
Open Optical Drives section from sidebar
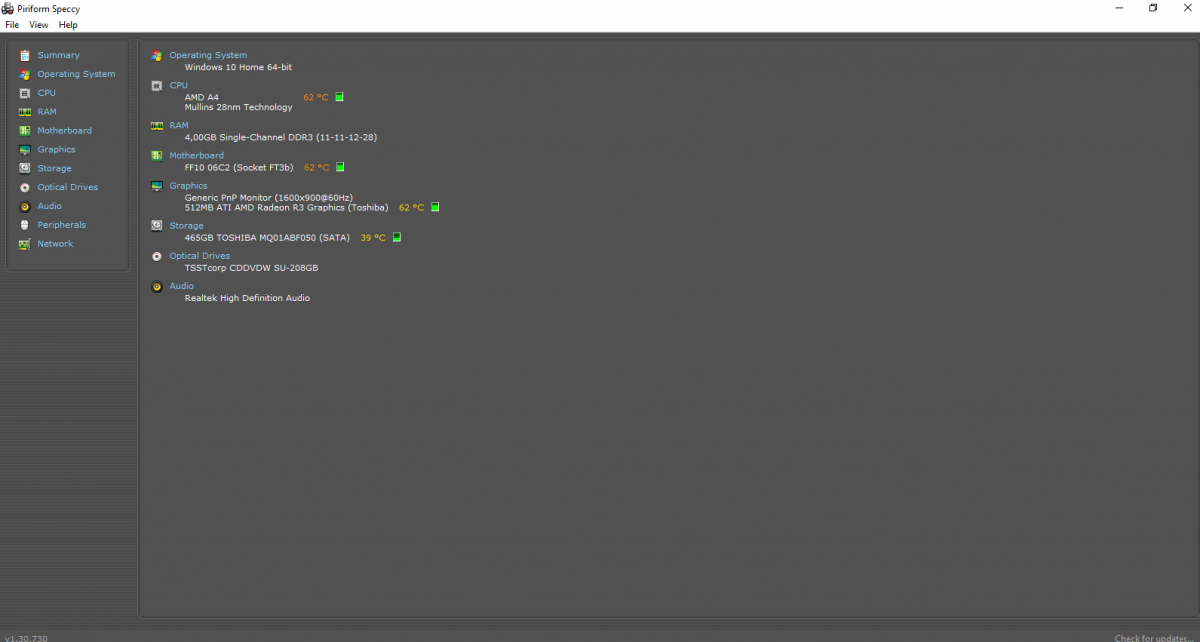pos(67,187)
